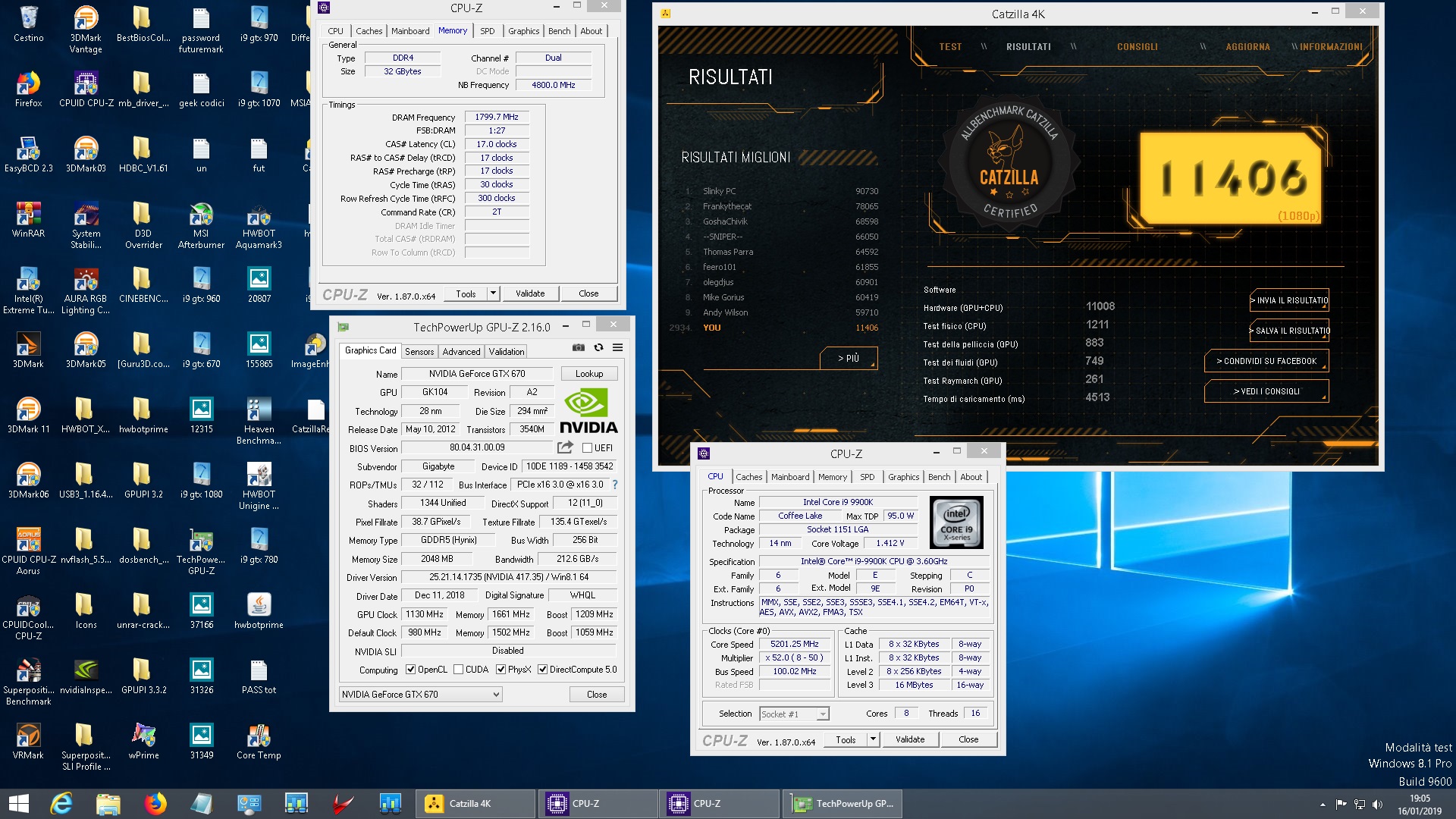Image resolution: width=1456 pixels, height=819 pixels.
Task: Open the Core Temp desktop icon
Action: (x=259, y=742)
